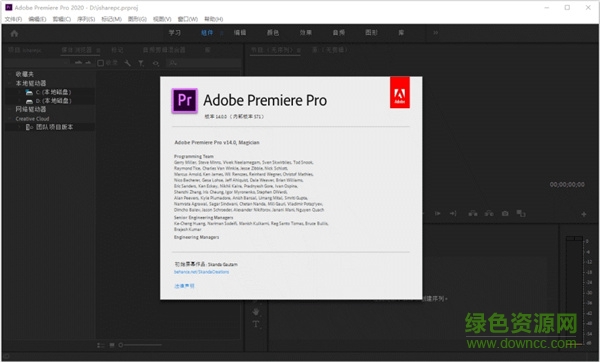Select the 收藏夹 favorites tree item
Screen dimensions: 600x362
pos(24,74)
